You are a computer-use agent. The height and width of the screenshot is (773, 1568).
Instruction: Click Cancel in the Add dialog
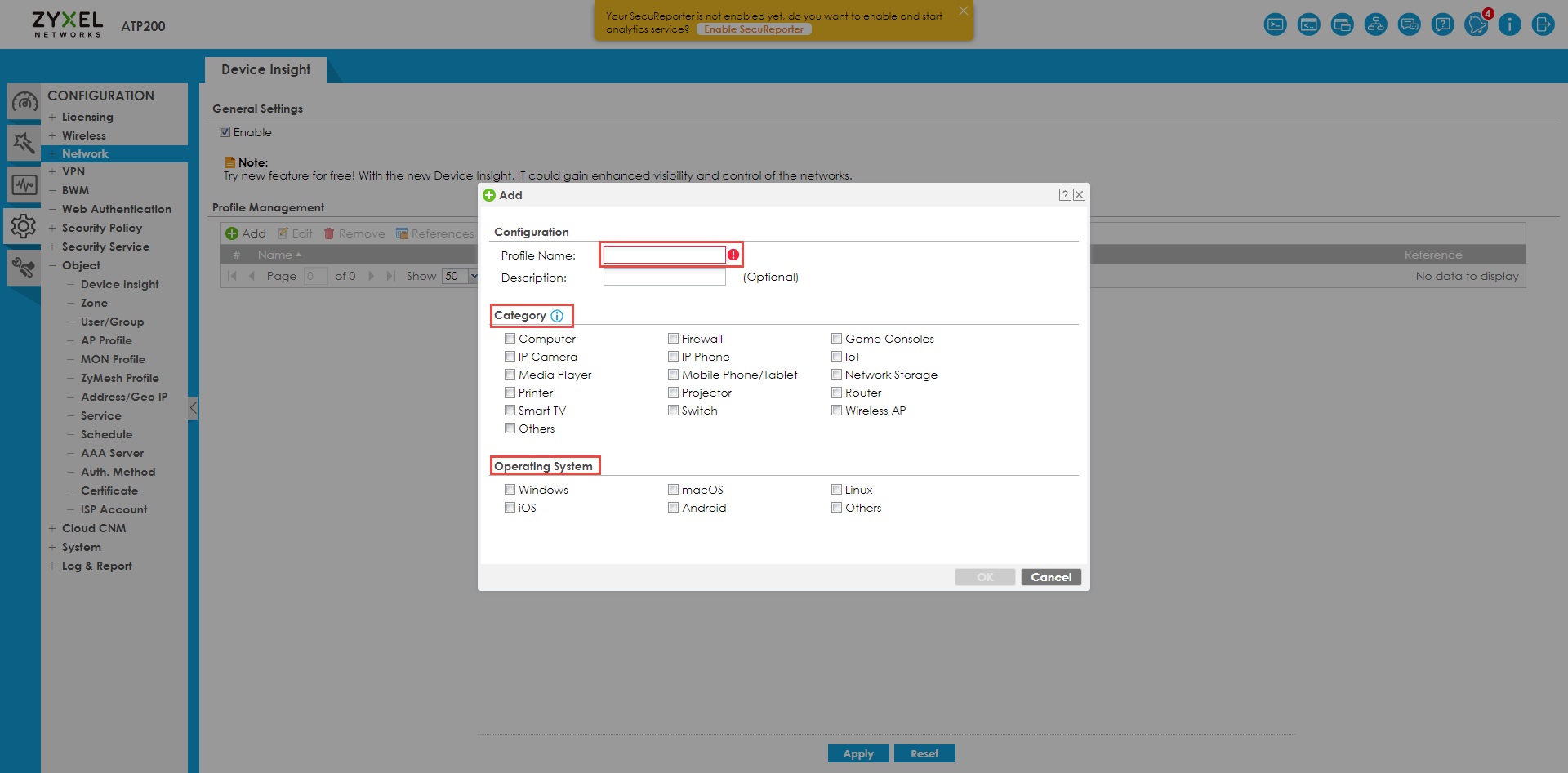[1050, 577]
